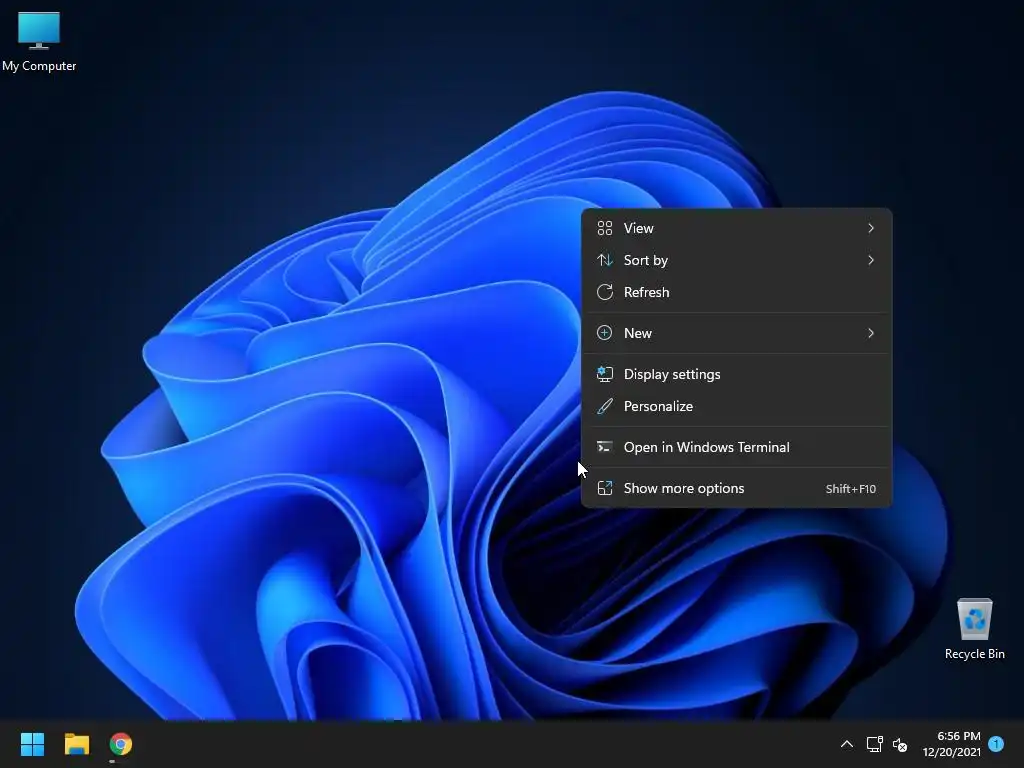Click the Shift+F10 shortcut text
The height and width of the screenshot is (768, 1024).
click(x=850, y=489)
